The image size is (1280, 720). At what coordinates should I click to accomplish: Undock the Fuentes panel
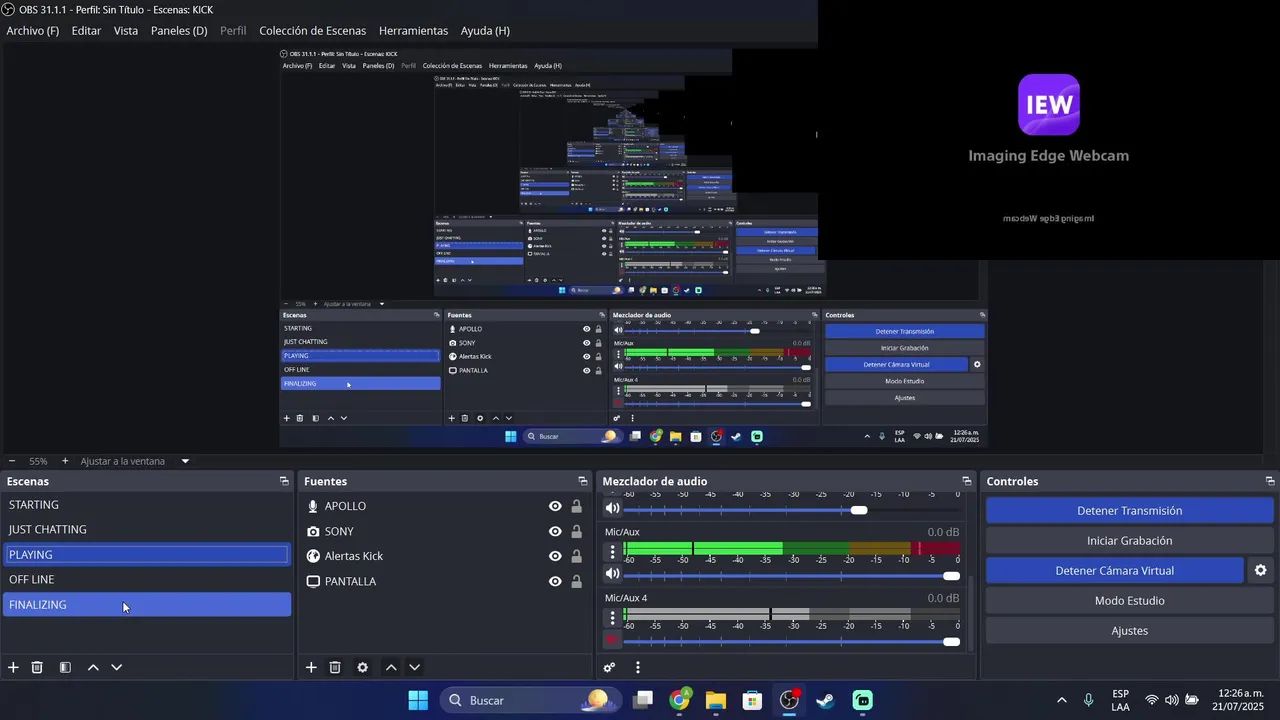tap(582, 481)
